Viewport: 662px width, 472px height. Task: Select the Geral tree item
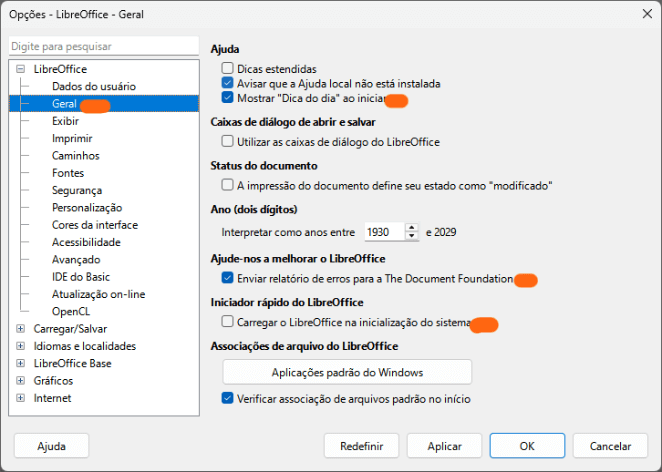(x=103, y=103)
